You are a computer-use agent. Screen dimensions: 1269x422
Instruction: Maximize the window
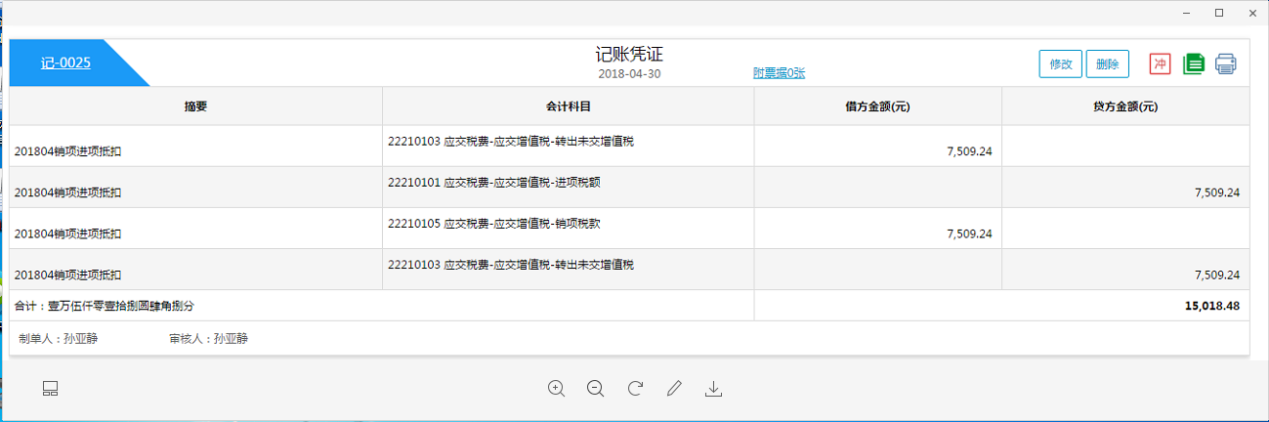1219,13
